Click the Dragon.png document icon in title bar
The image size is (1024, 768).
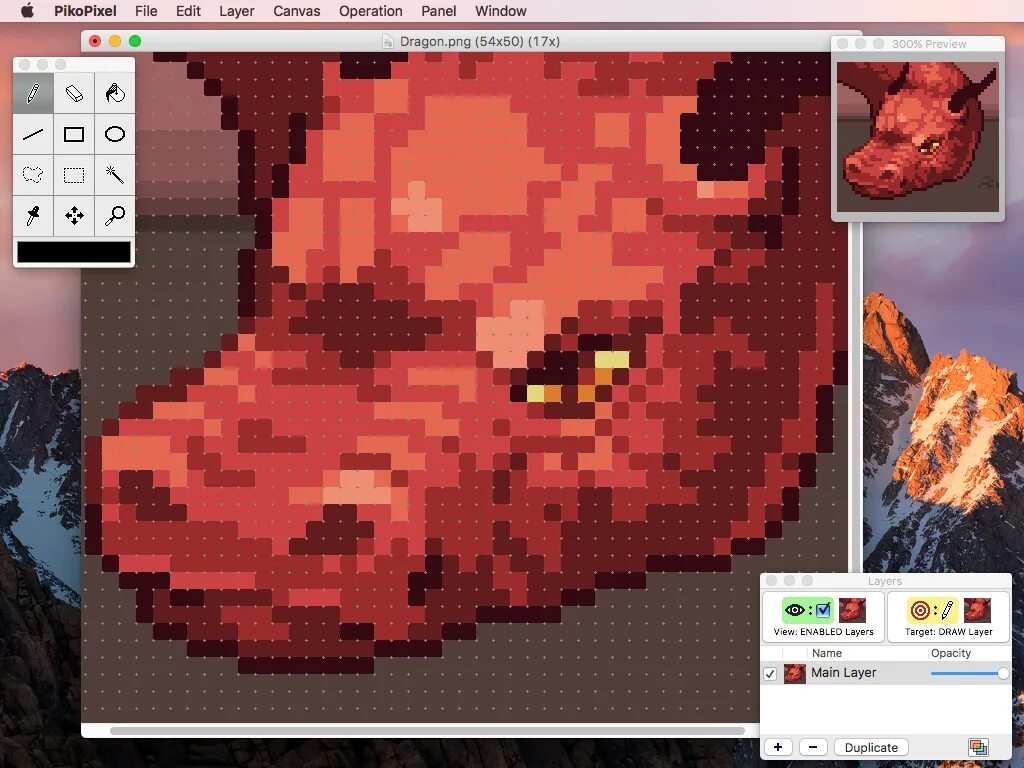point(388,41)
